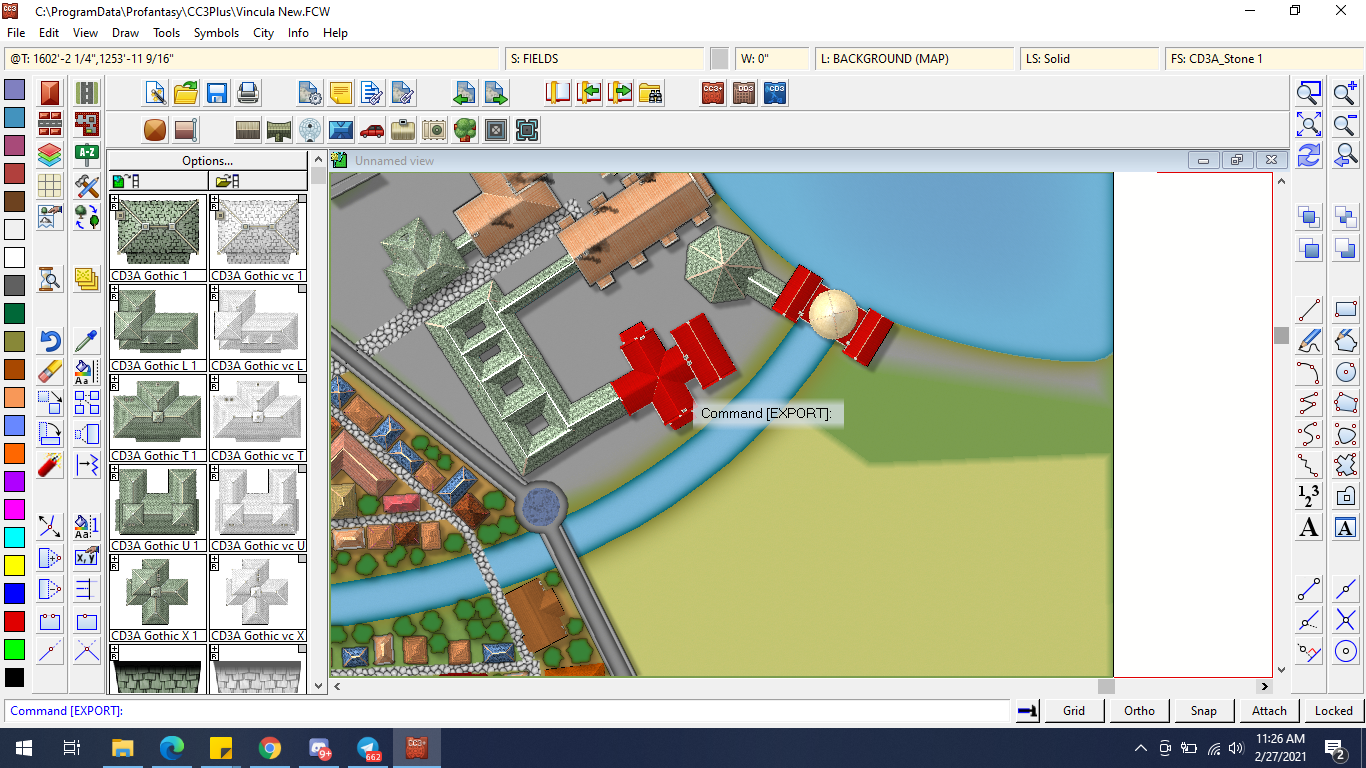1366x768 pixels.
Task: Select the Zoom Extents icon
Action: click(x=1309, y=125)
